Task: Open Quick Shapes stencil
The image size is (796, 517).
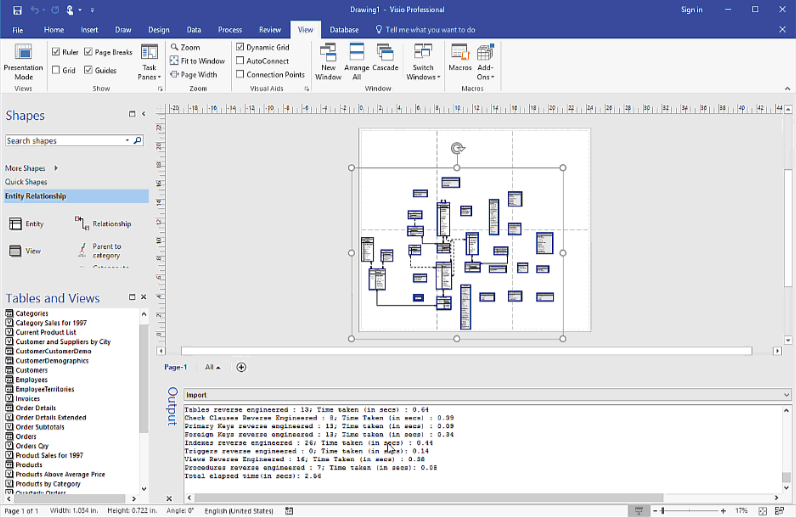Action: click(26, 182)
